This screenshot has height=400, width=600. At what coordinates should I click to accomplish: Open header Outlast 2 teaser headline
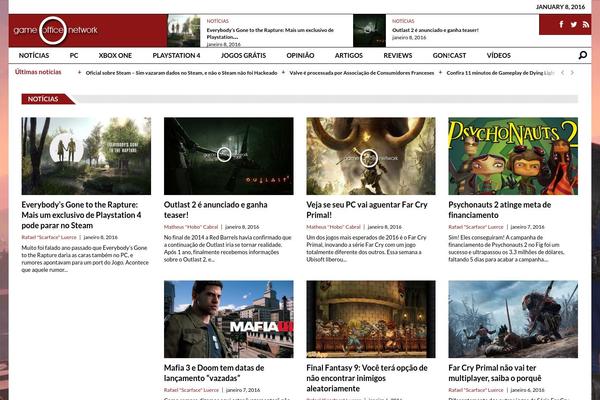435,30
